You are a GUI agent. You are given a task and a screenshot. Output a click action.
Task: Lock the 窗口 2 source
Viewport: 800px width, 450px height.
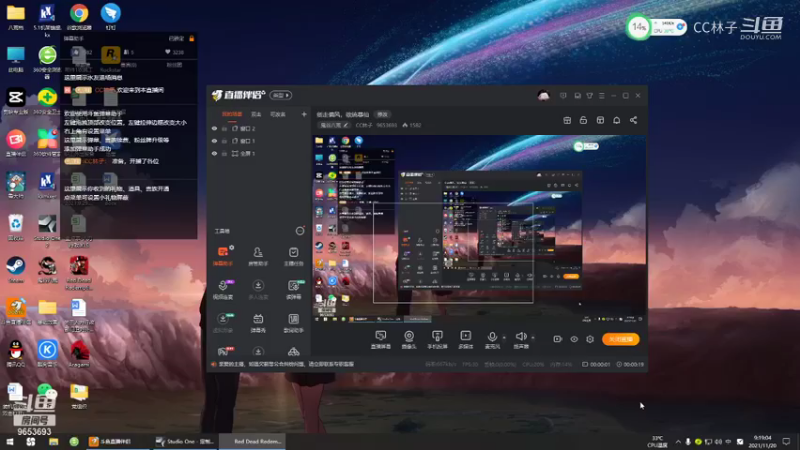[x=224, y=129]
